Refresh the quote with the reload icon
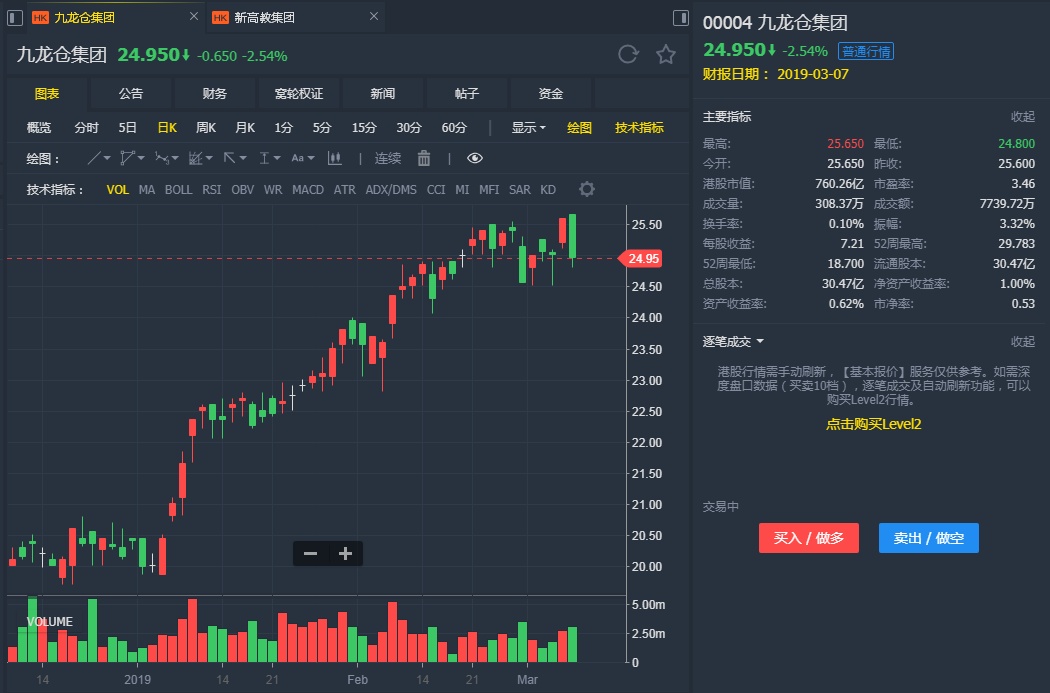 click(628, 54)
